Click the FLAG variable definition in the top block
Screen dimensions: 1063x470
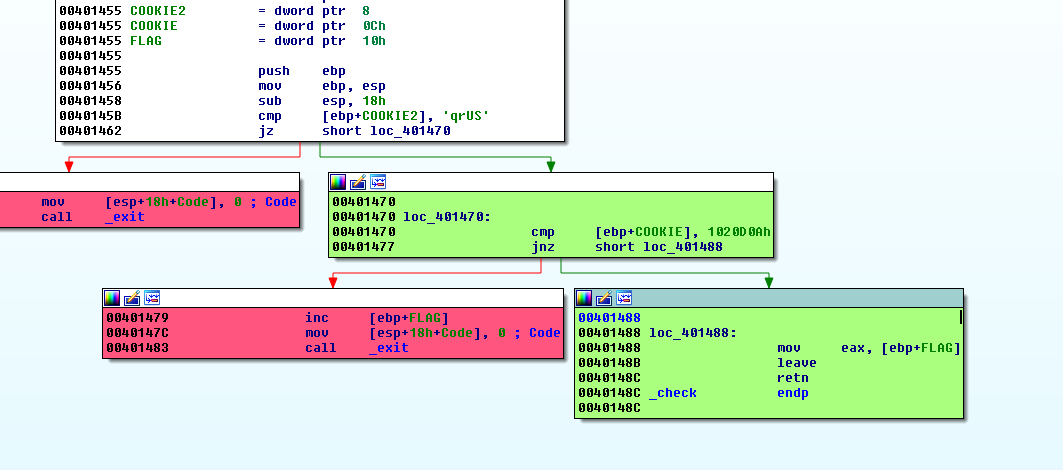(x=146, y=41)
